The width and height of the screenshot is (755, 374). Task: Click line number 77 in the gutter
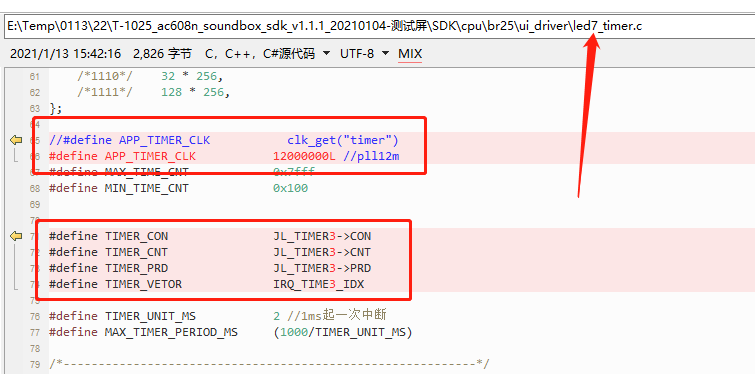tap(35, 333)
